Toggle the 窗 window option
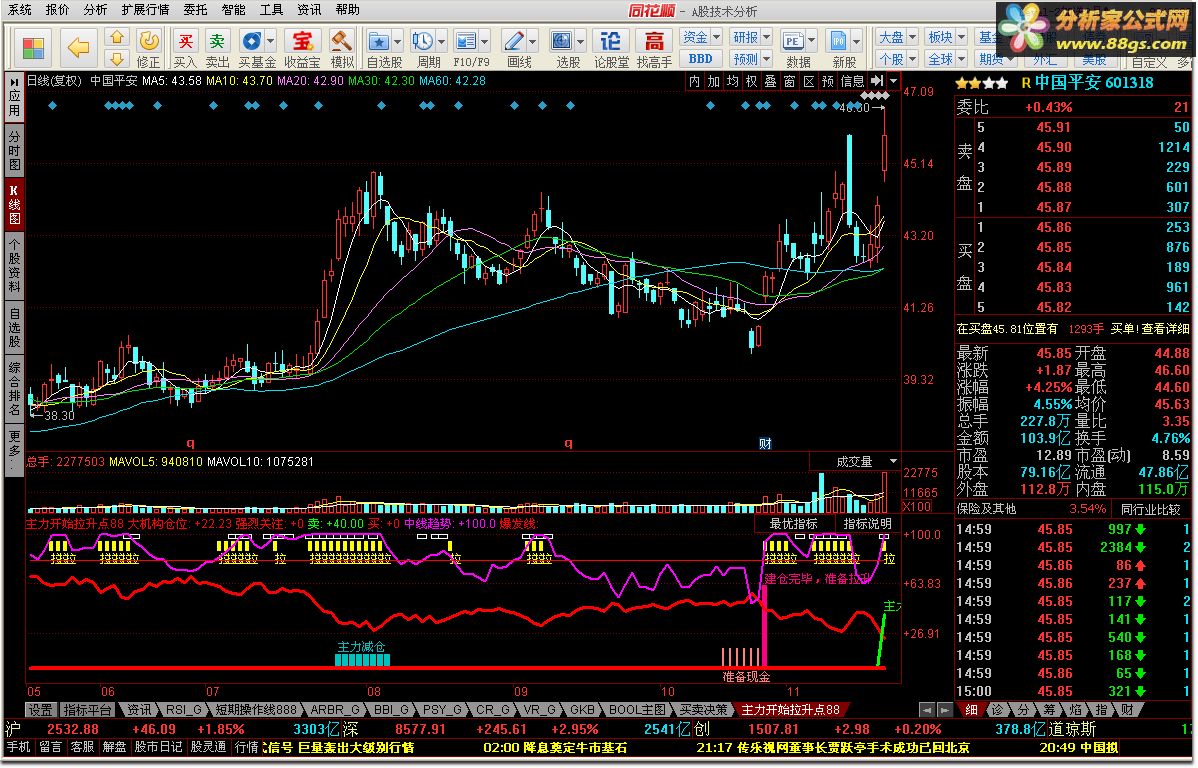This screenshot has width=1198, height=768. (x=789, y=81)
